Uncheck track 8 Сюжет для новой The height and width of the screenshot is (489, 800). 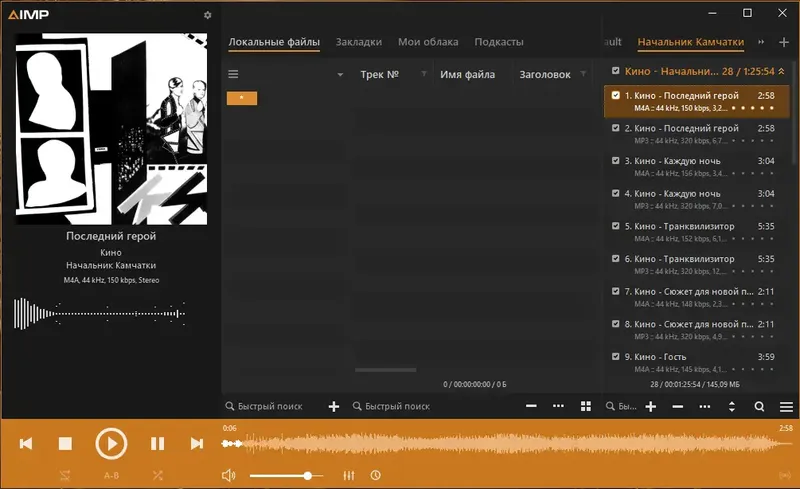(x=615, y=324)
